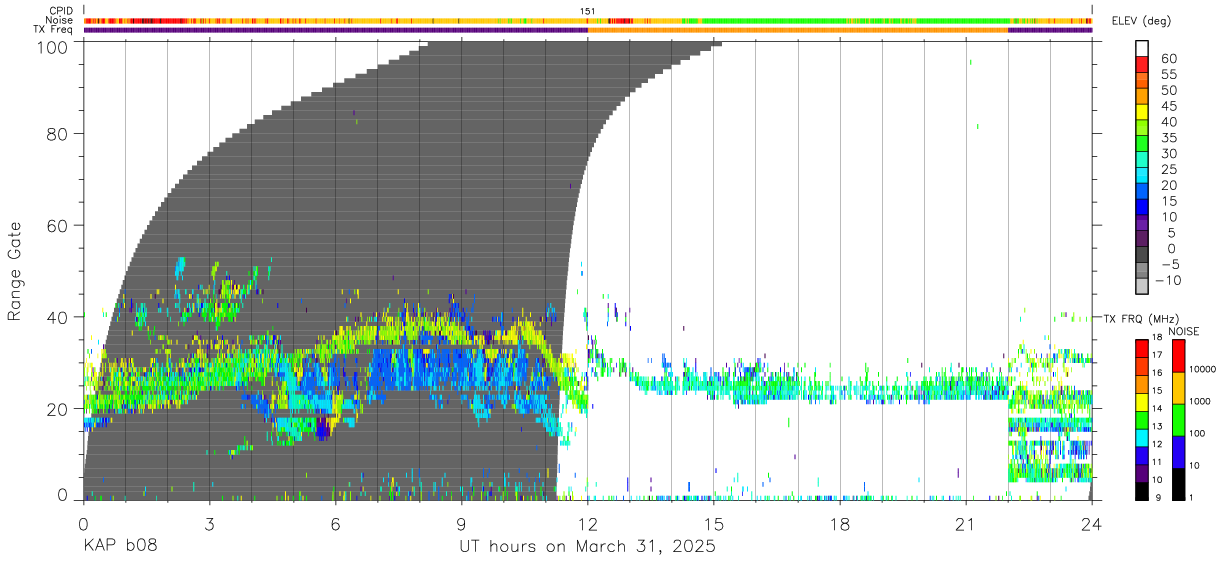Click the Range Gate axis tick 20
The image size is (1228, 567).
pos(58,409)
